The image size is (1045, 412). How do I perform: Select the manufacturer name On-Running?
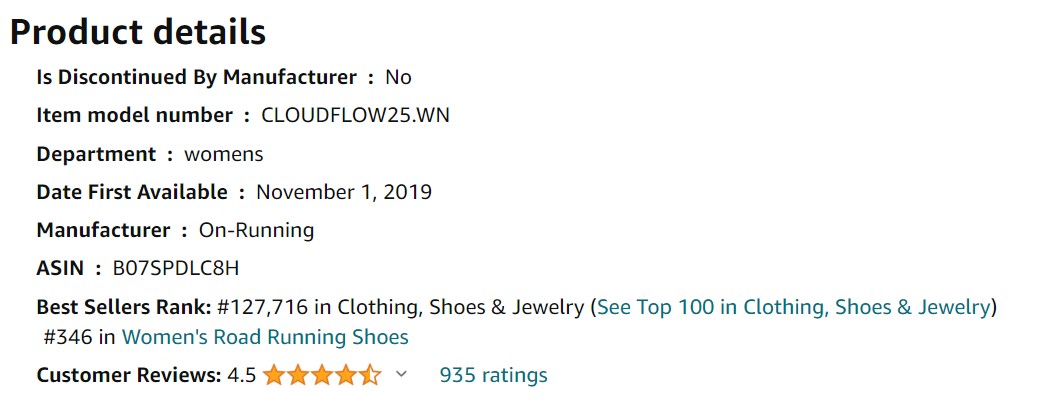point(256,230)
